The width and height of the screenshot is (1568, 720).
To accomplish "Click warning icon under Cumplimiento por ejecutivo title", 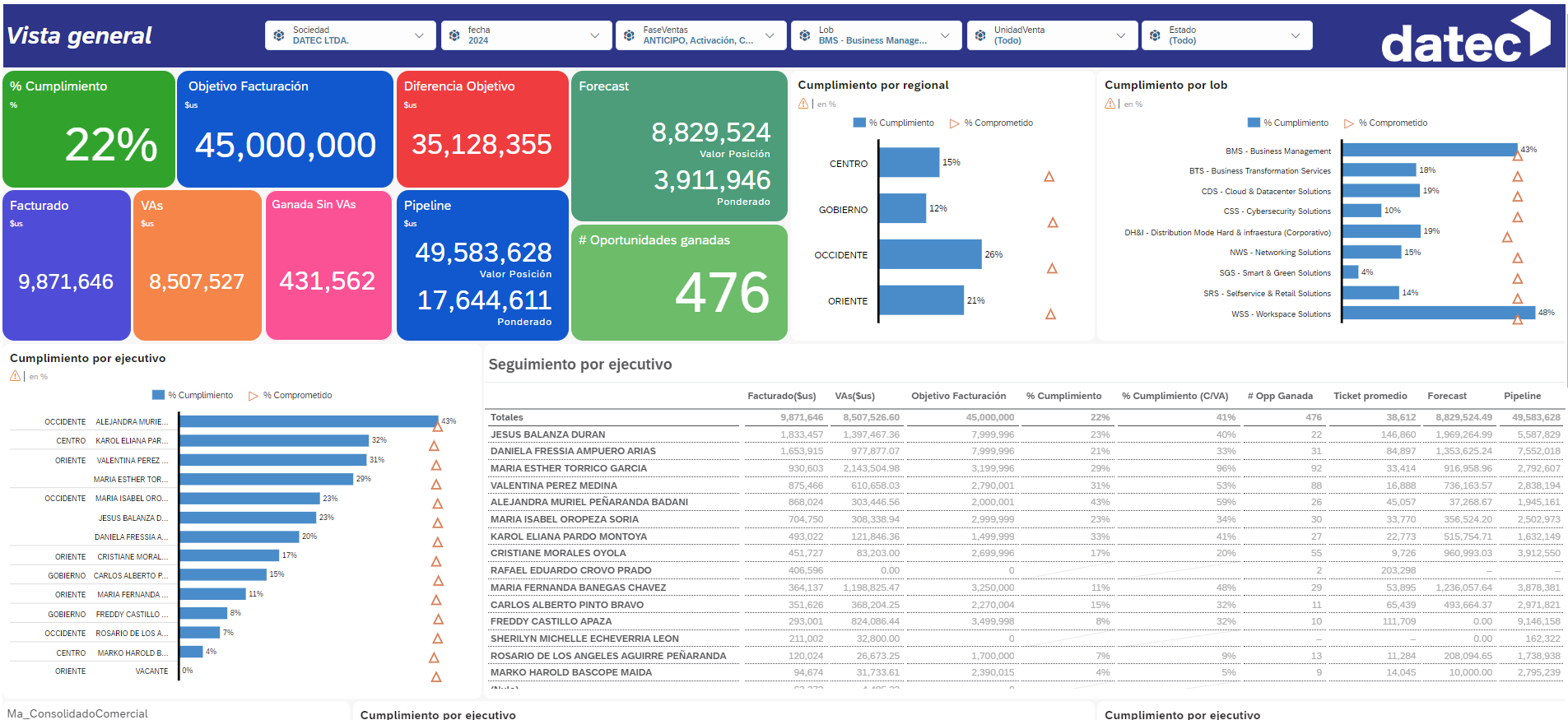I will [x=15, y=376].
